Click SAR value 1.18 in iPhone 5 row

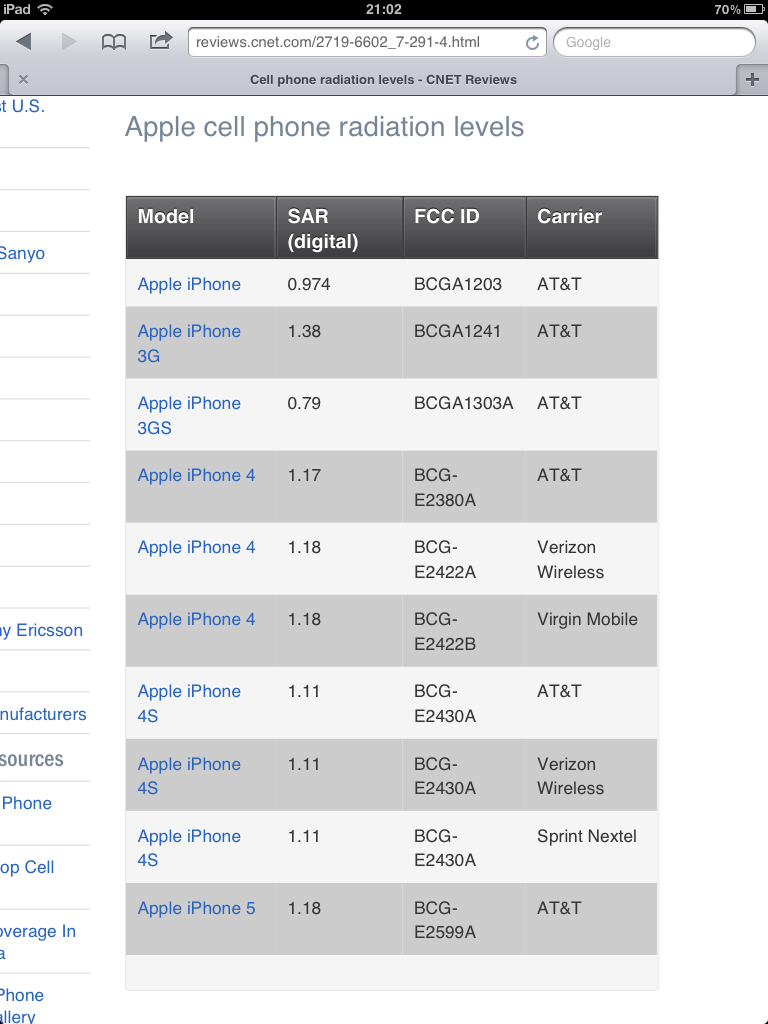pos(304,908)
